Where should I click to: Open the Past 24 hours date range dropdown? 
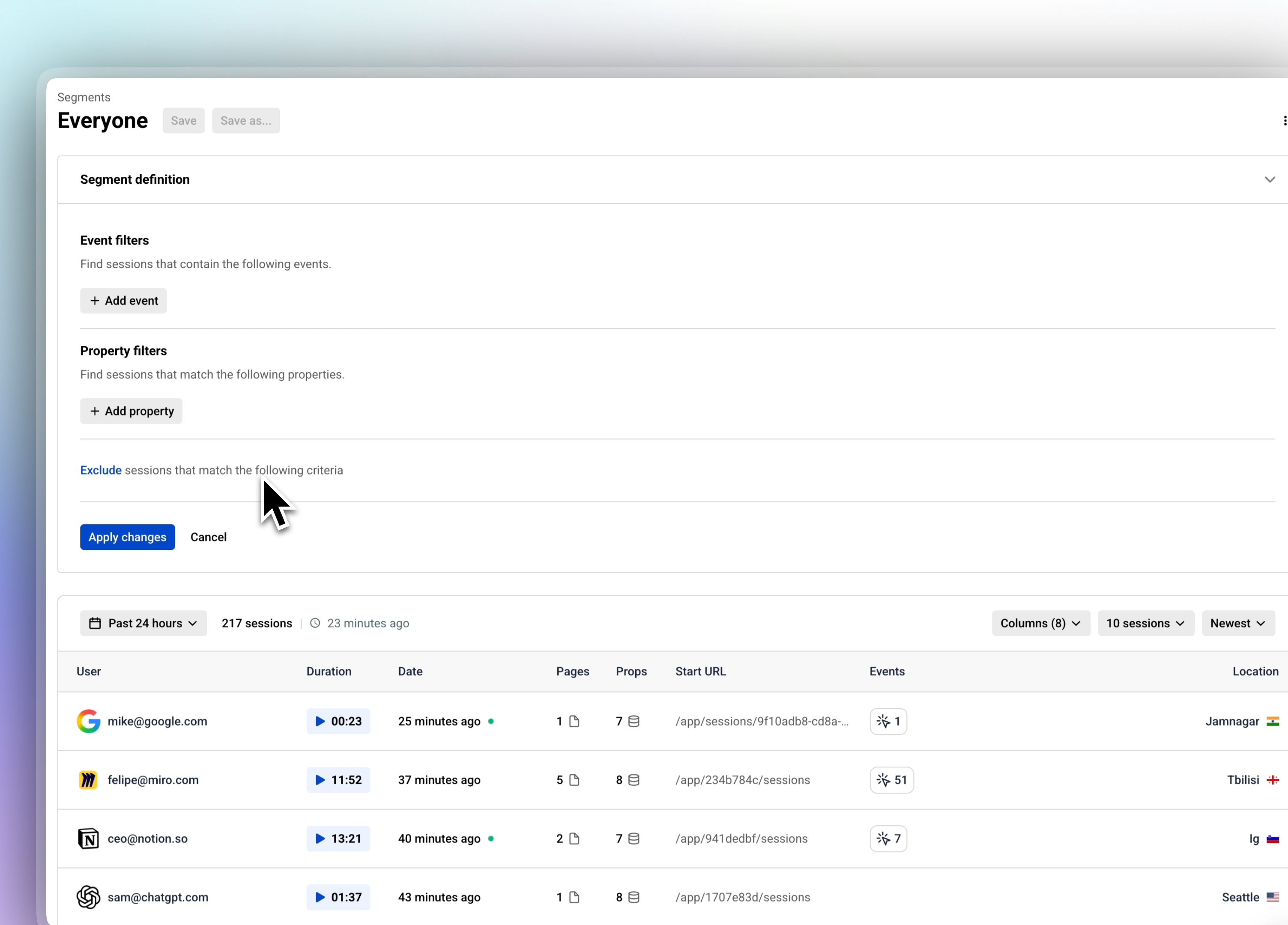coord(143,623)
